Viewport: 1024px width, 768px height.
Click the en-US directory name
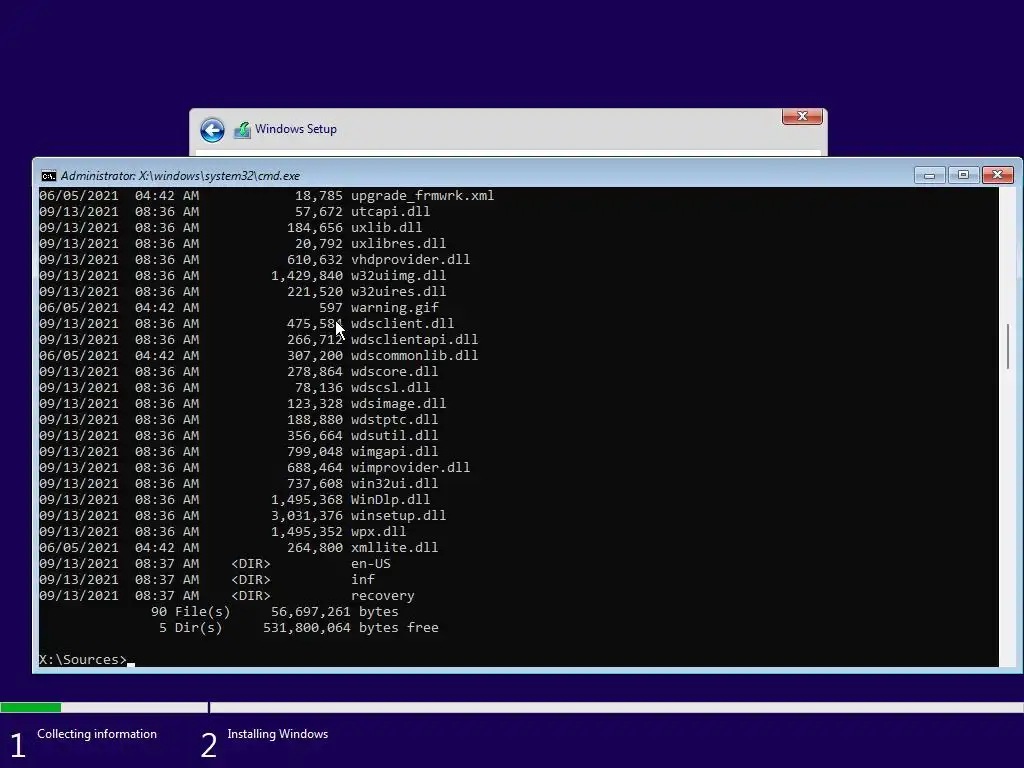[x=370, y=564]
